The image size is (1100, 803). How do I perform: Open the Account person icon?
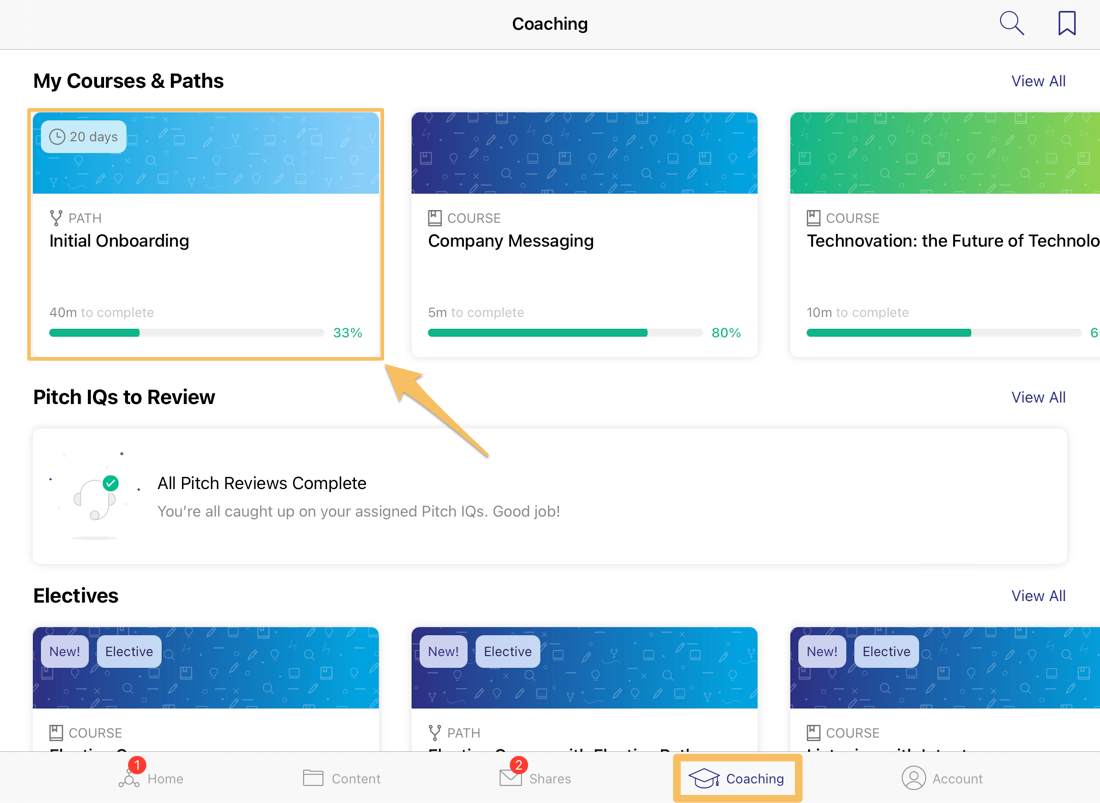tap(913, 778)
